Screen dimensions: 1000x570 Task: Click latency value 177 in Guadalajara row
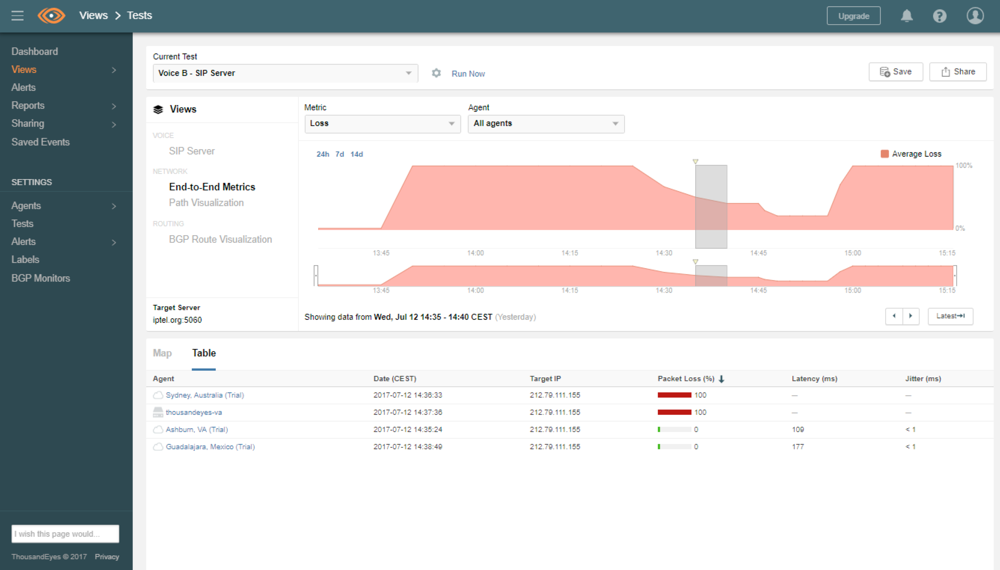[798, 447]
